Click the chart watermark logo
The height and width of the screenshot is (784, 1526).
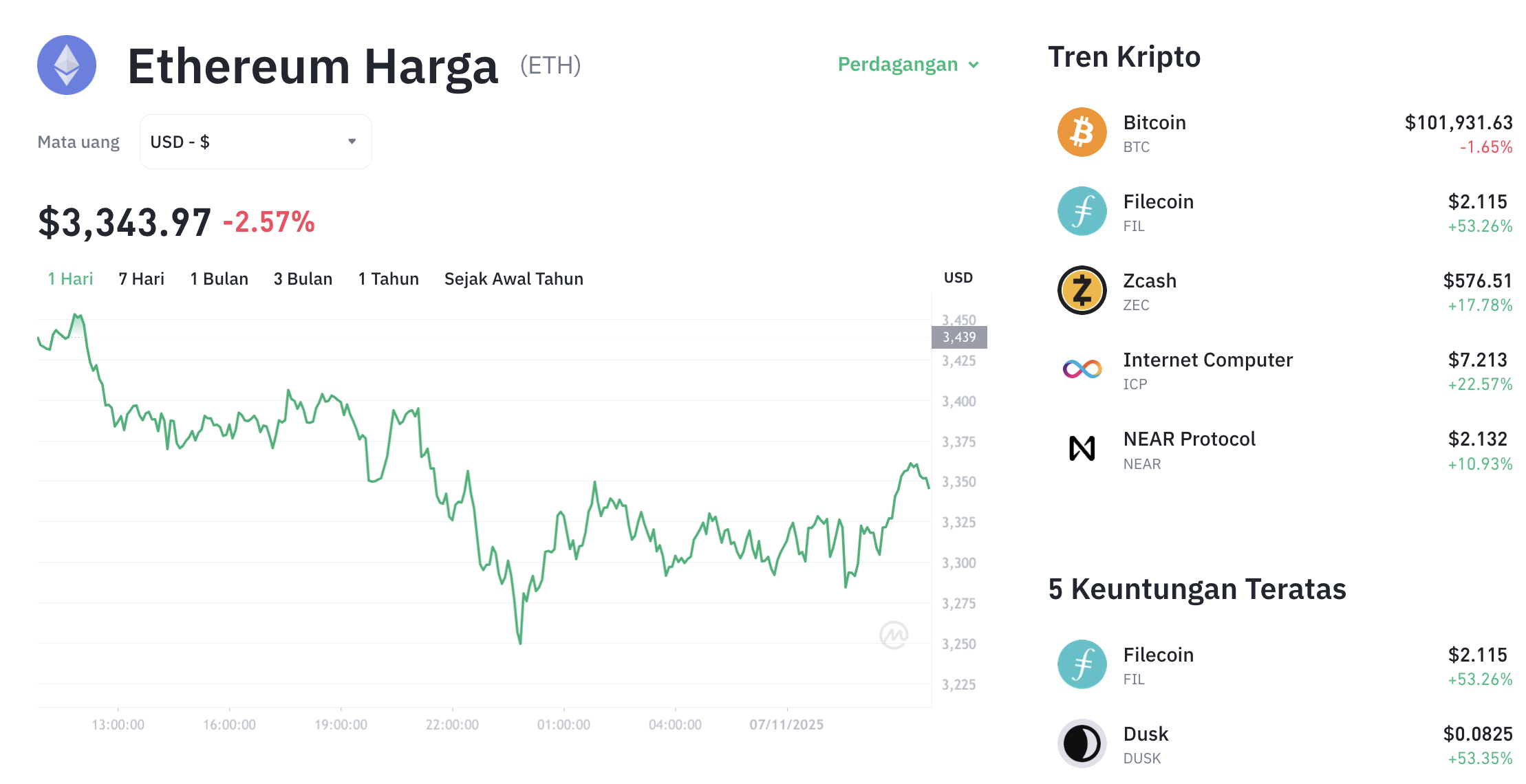[x=893, y=635]
